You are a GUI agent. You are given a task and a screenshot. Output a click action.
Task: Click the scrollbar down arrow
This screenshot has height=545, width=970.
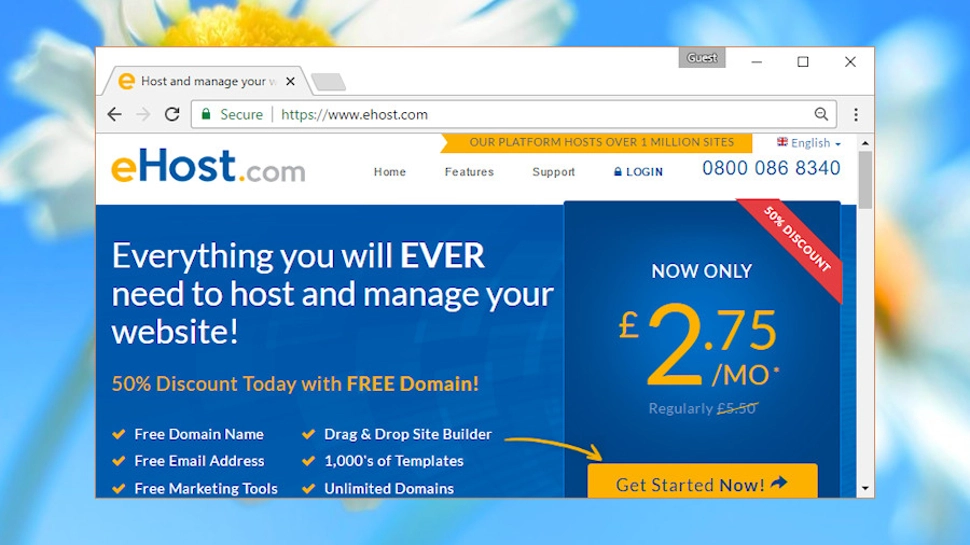(865, 488)
